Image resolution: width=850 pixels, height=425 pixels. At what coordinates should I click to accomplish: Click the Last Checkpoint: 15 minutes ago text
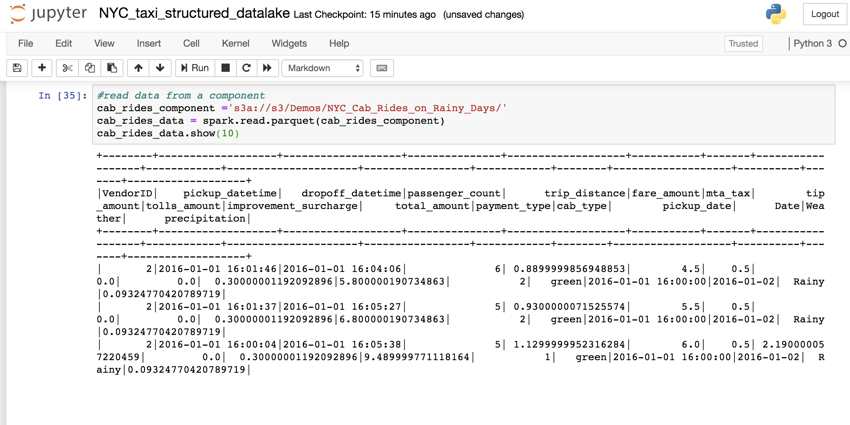[364, 15]
